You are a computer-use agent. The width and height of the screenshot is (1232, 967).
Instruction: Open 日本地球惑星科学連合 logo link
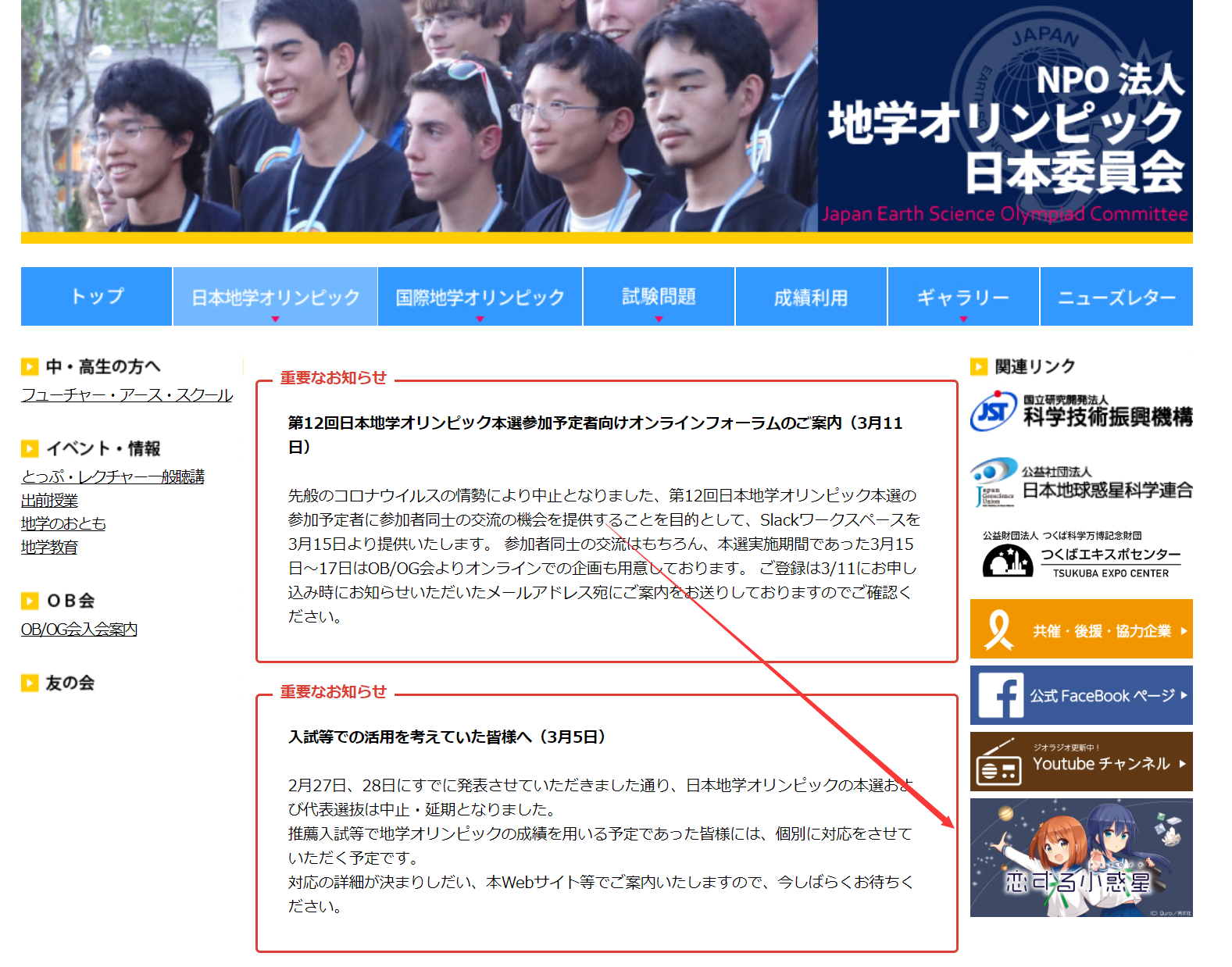pyautogui.click(x=1081, y=483)
